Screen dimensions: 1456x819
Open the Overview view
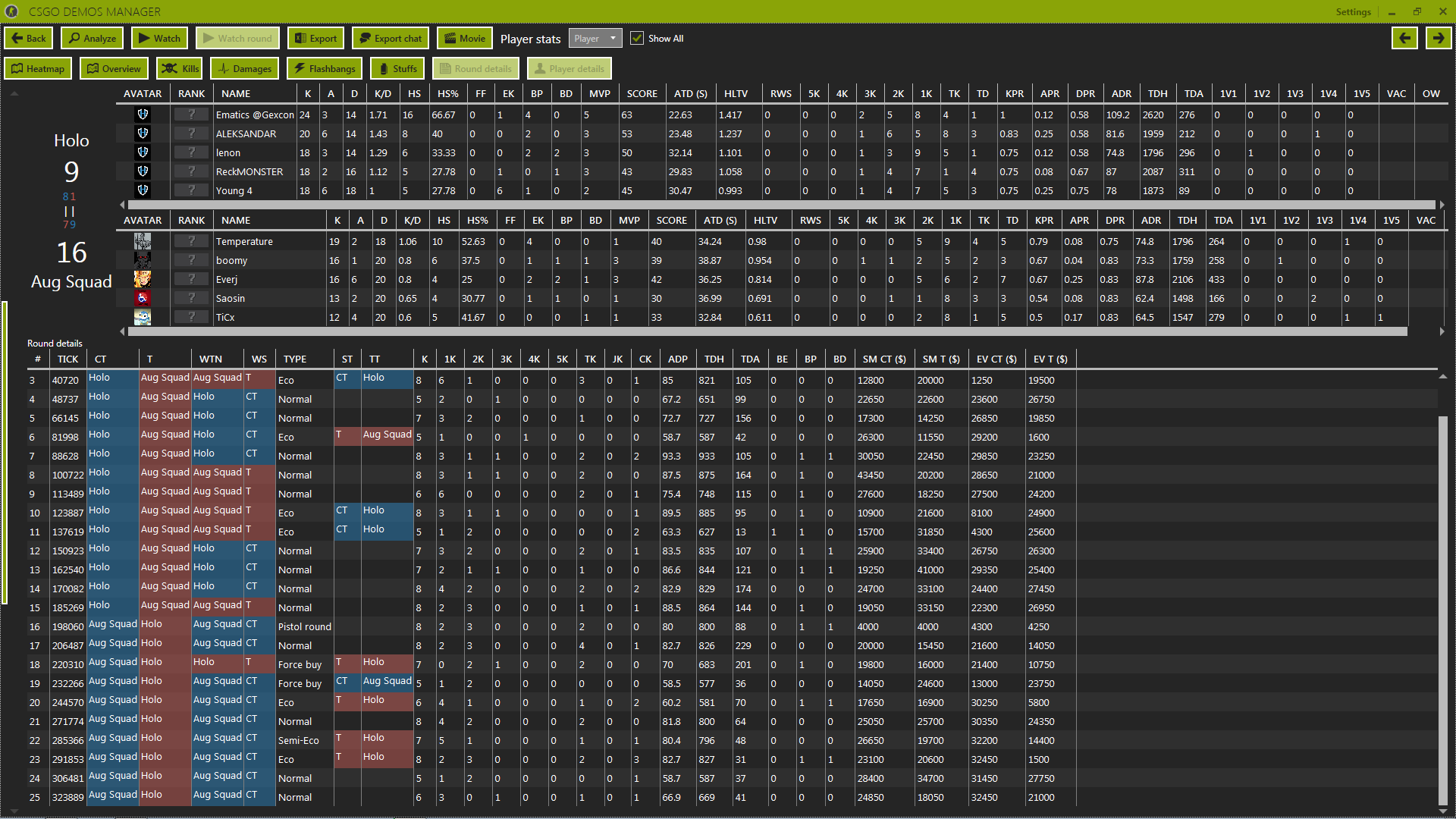(114, 68)
